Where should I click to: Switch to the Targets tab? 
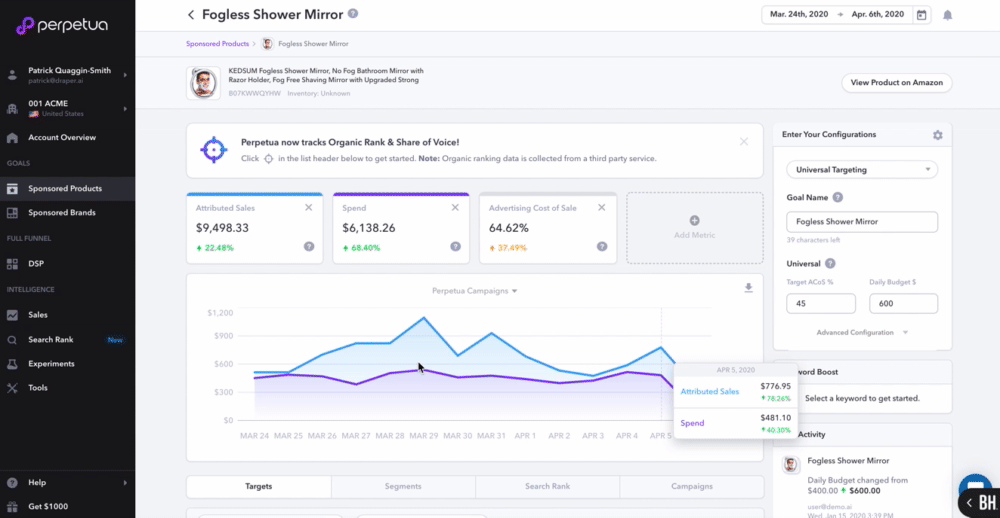259,486
